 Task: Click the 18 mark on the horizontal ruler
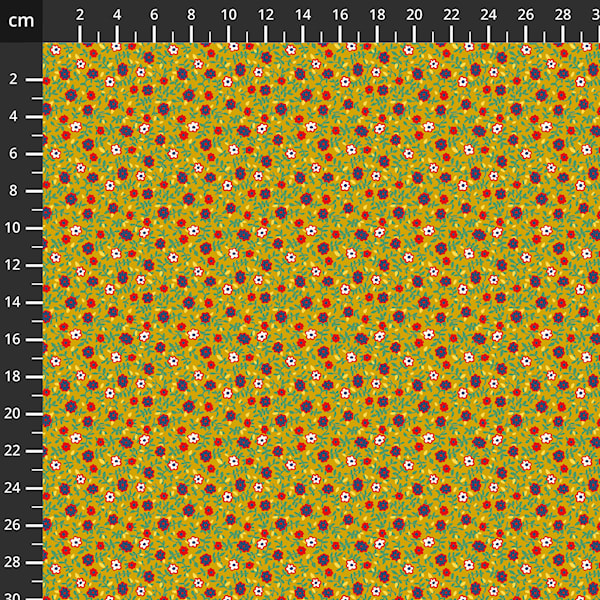pos(377,16)
